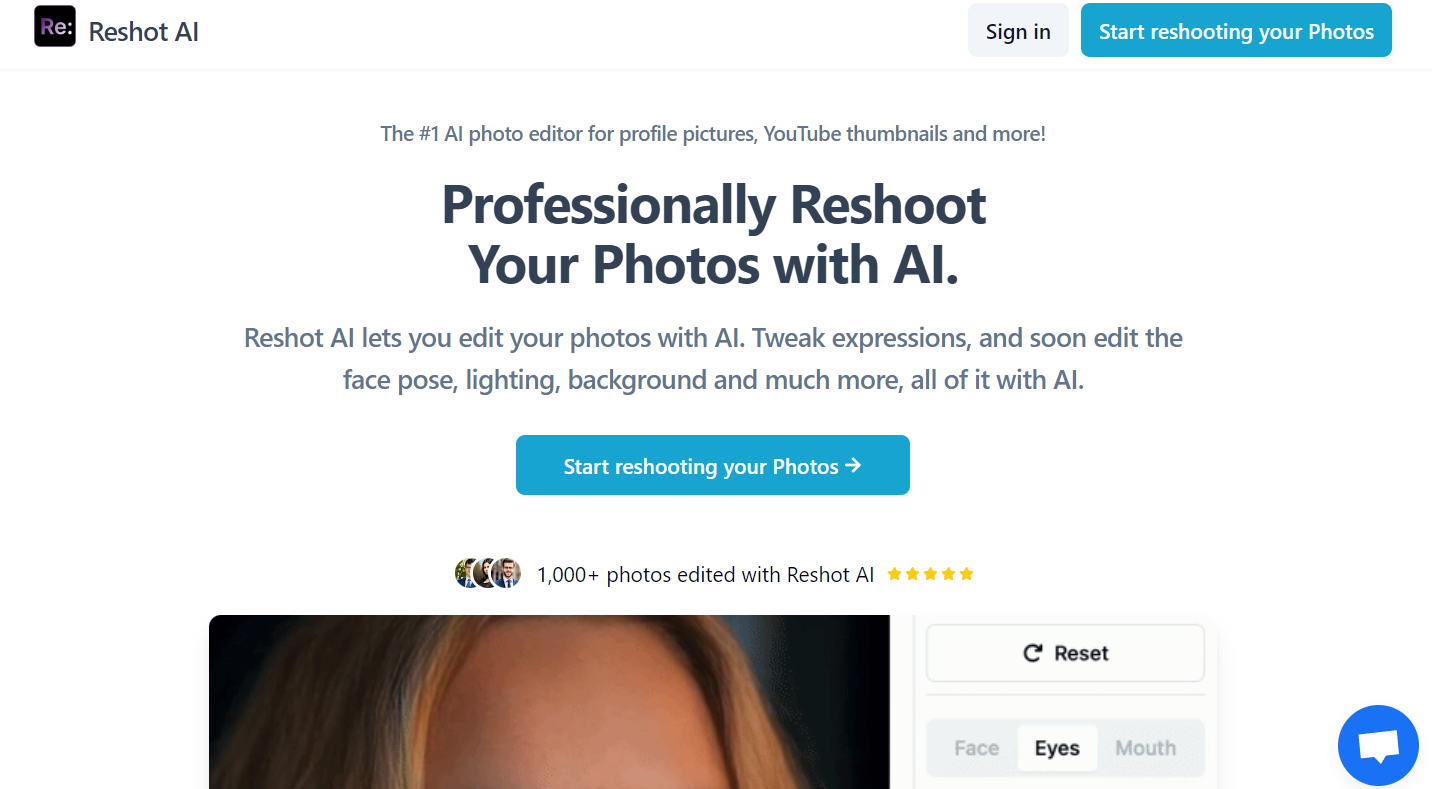Click the top-right Start reshooting your Photos button
1432x789 pixels.
click(1236, 30)
